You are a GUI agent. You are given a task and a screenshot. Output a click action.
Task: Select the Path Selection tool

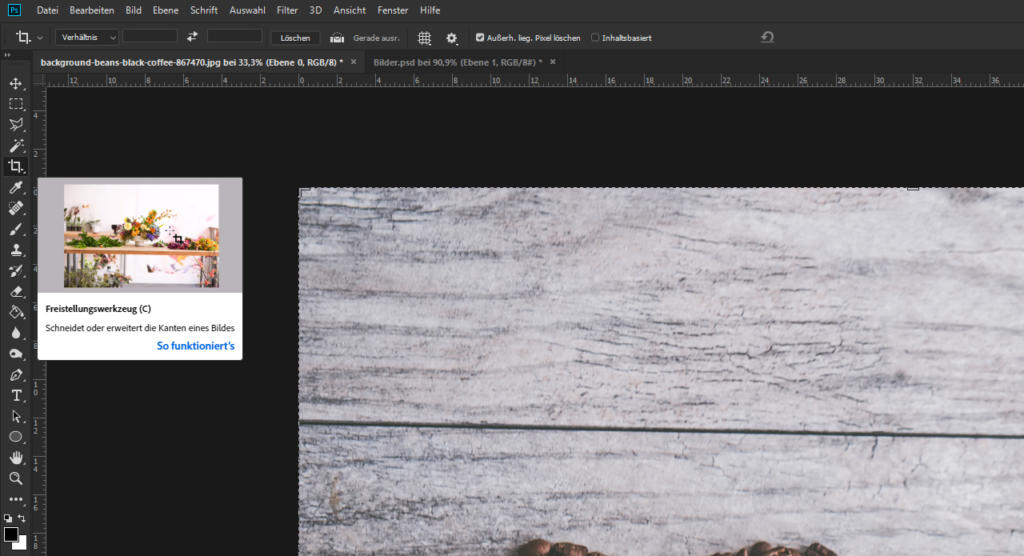point(16,416)
